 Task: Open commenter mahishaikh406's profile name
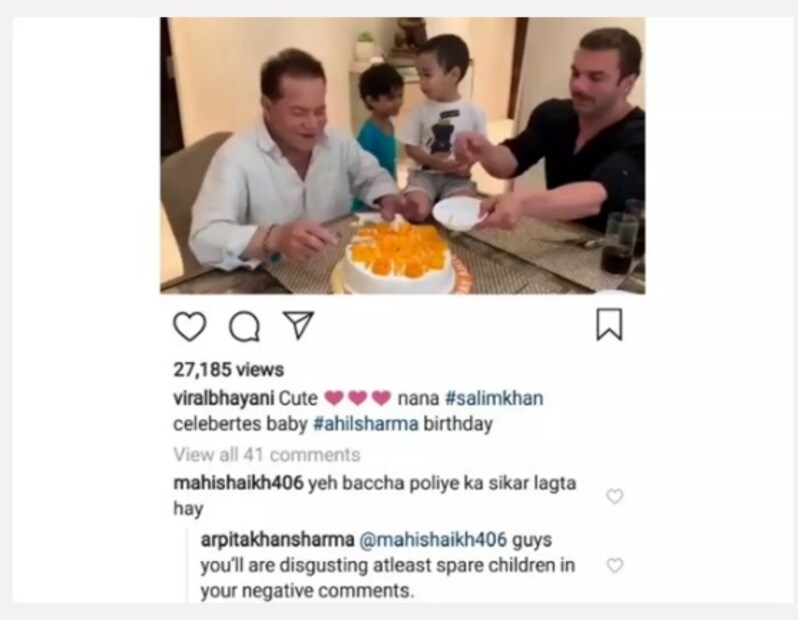pos(238,483)
